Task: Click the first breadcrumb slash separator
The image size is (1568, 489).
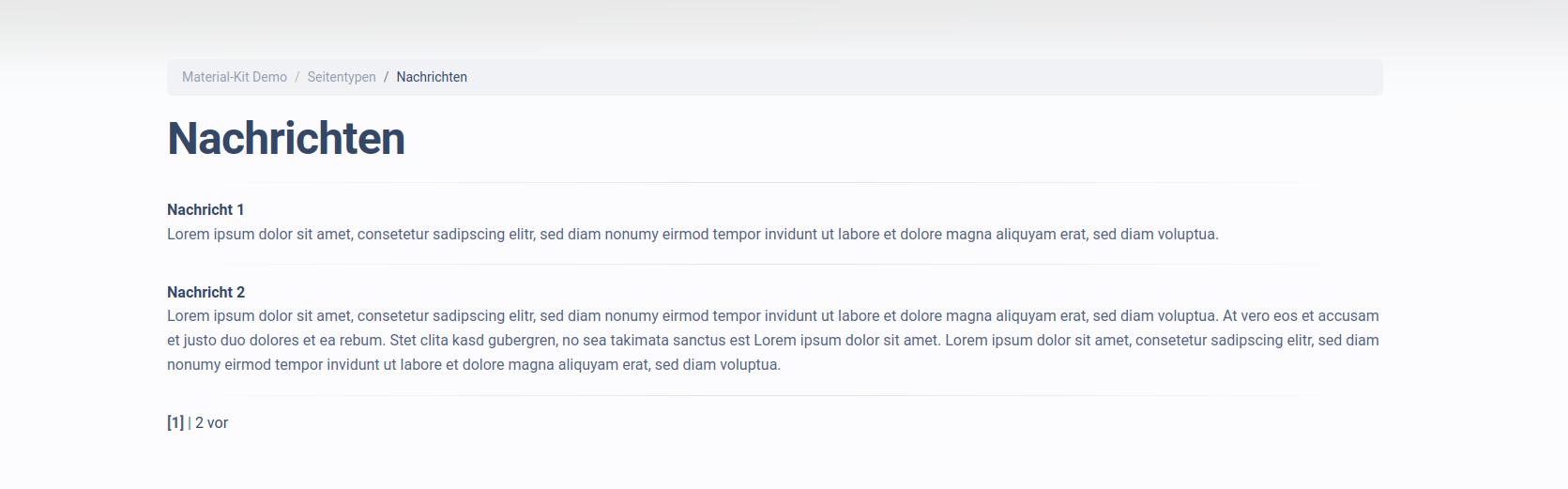Action: pyautogui.click(x=297, y=77)
